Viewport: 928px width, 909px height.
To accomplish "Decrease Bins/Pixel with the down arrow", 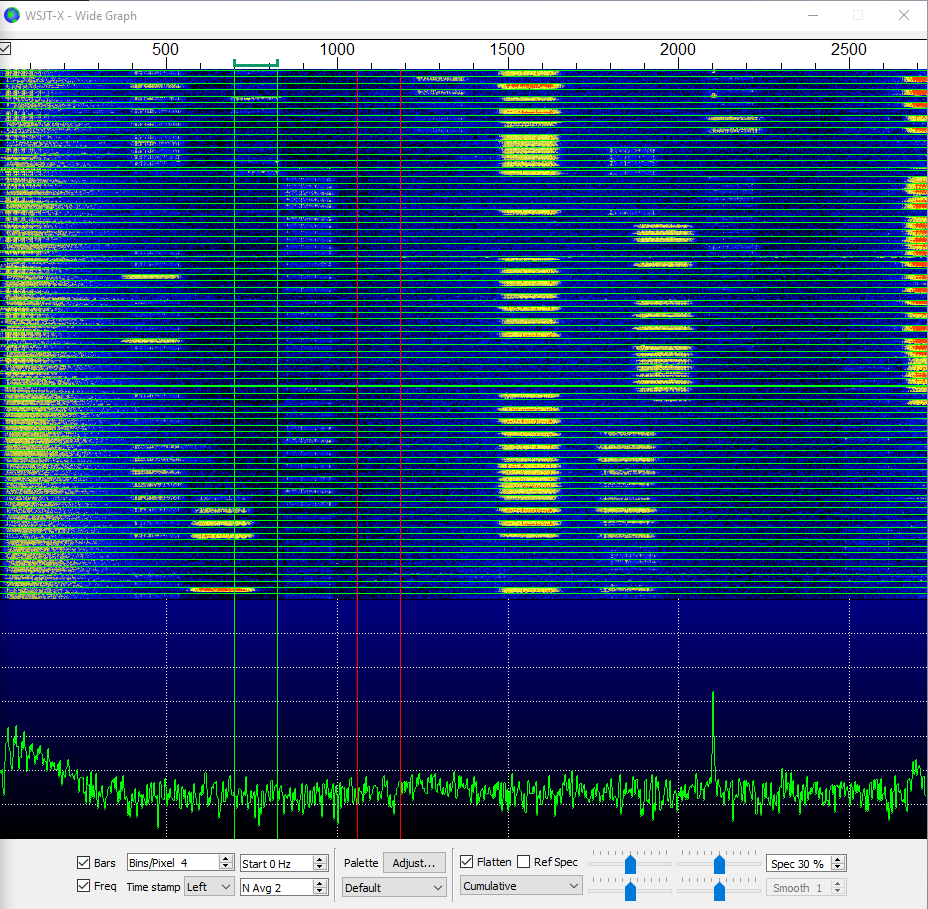I will 227,867.
